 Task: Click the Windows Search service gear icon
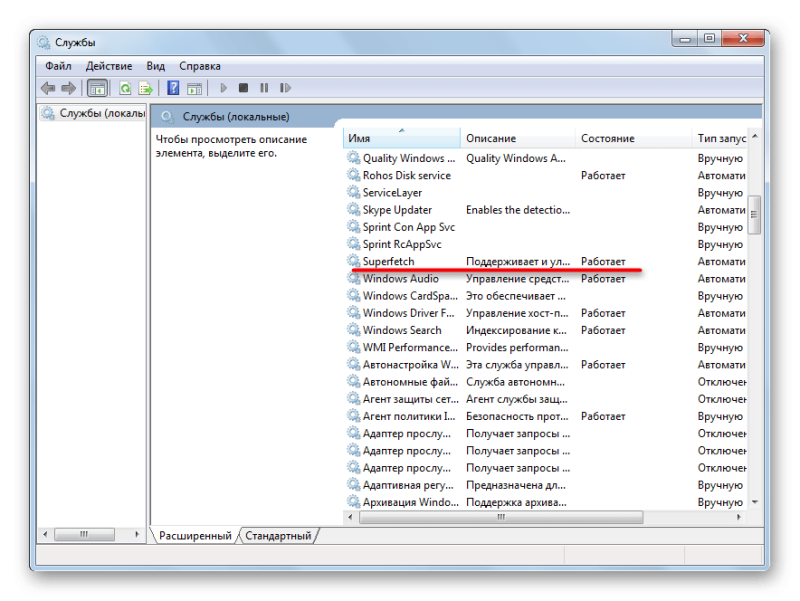(x=354, y=330)
